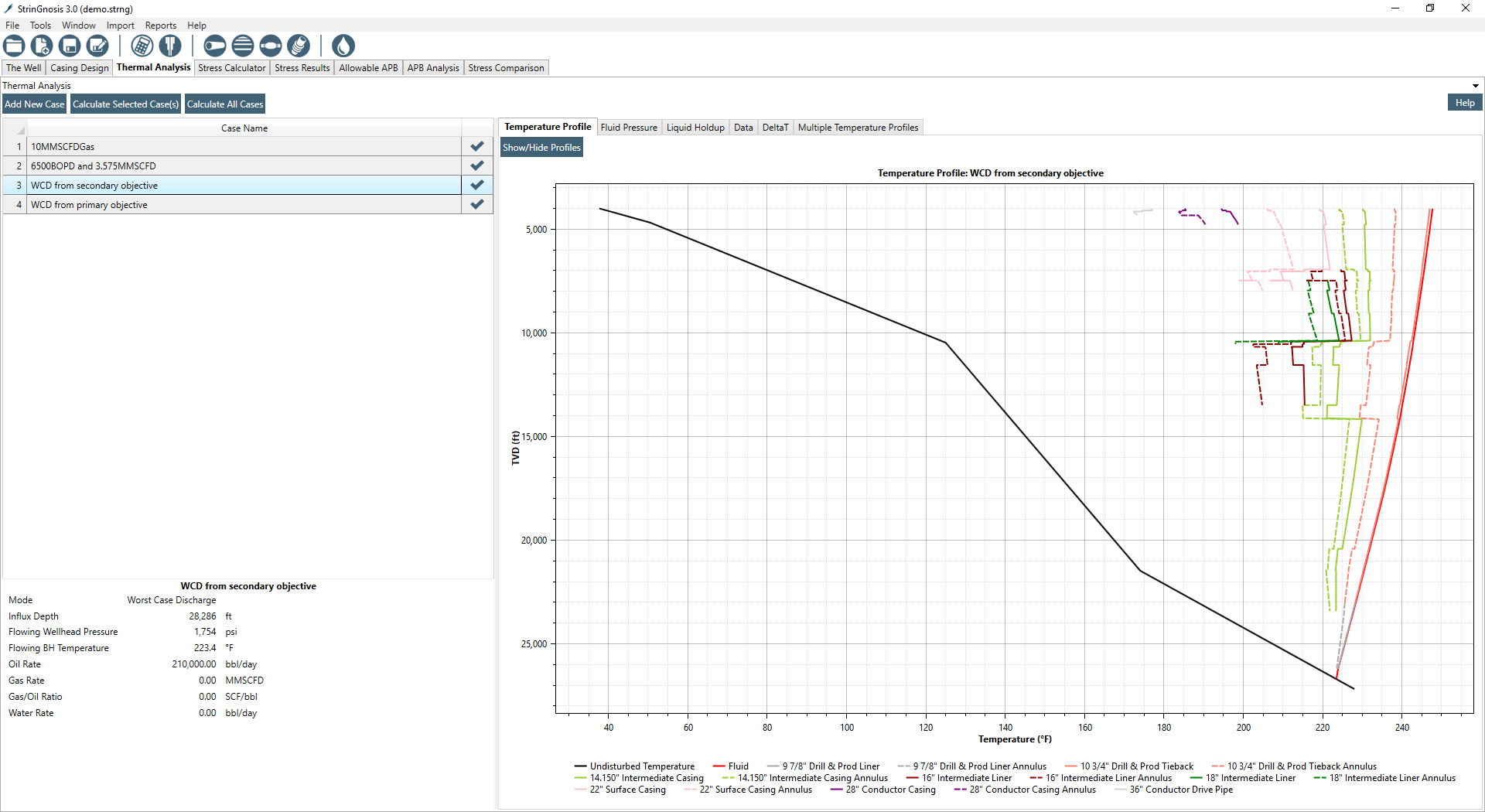Show the Multiple Temperature Profiles tab
The image size is (1485, 812).
tap(858, 128)
